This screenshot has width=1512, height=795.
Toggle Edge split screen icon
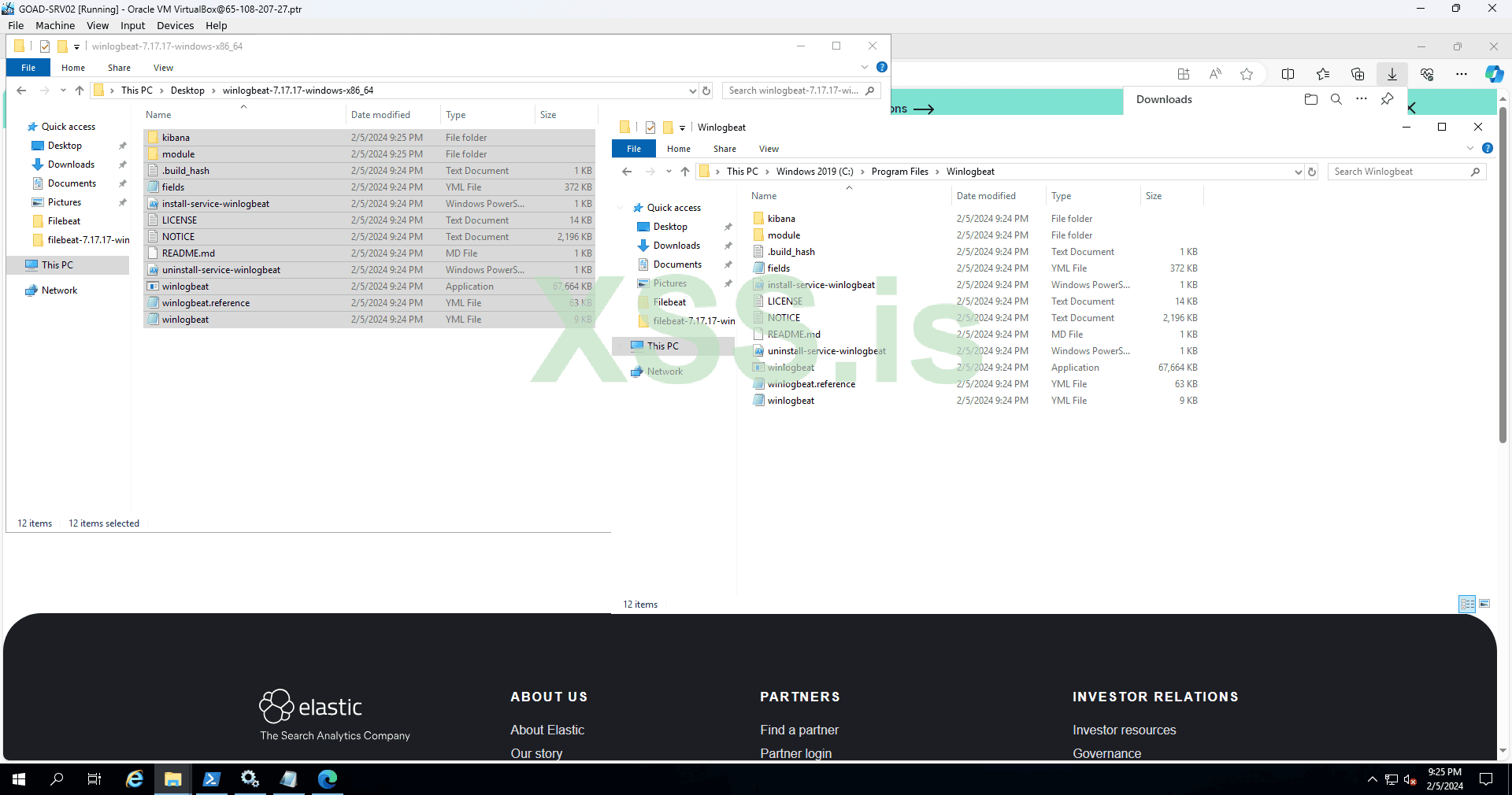click(x=1288, y=74)
